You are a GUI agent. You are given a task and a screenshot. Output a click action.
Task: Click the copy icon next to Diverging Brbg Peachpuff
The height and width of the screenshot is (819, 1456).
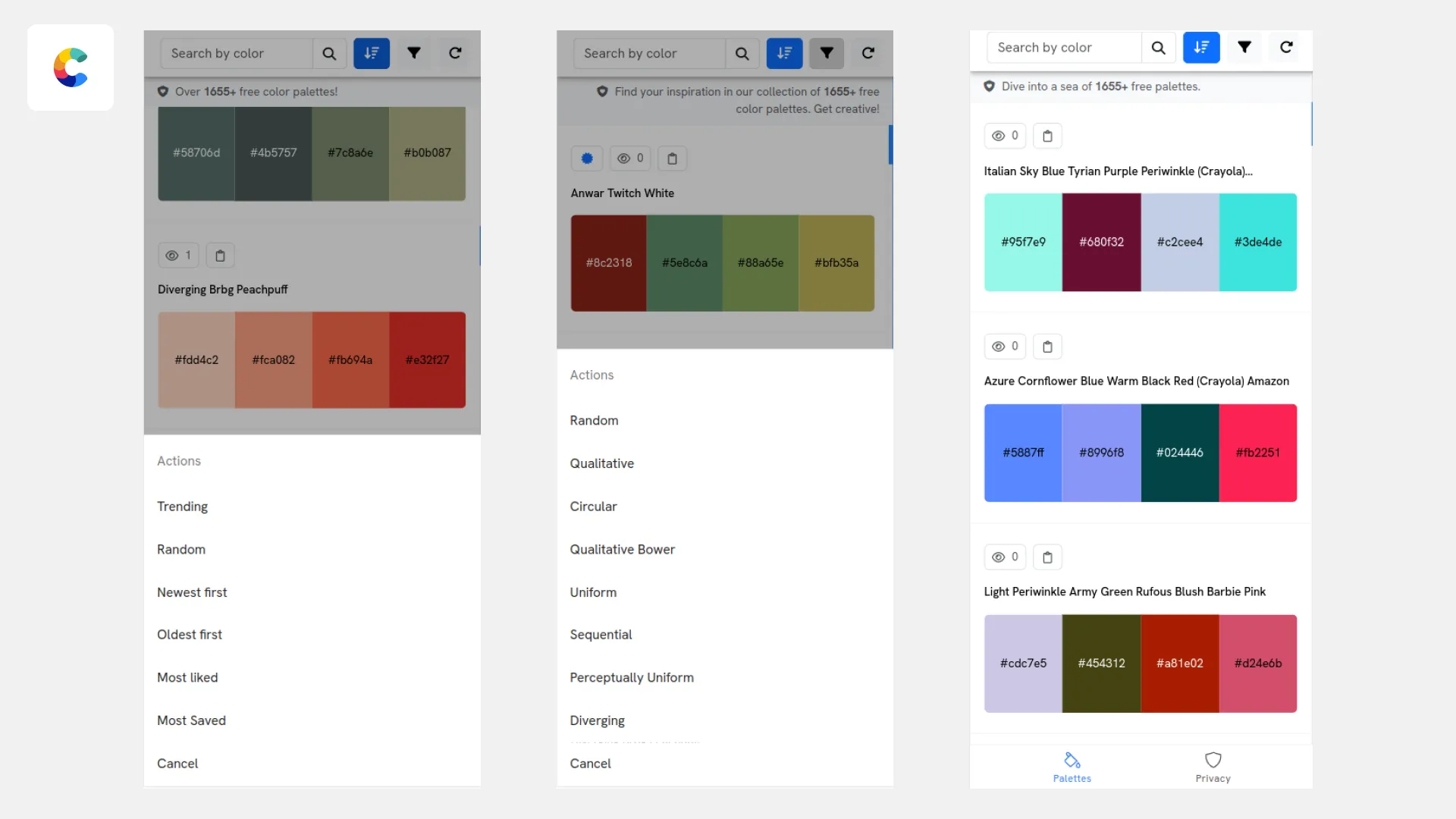pos(220,255)
